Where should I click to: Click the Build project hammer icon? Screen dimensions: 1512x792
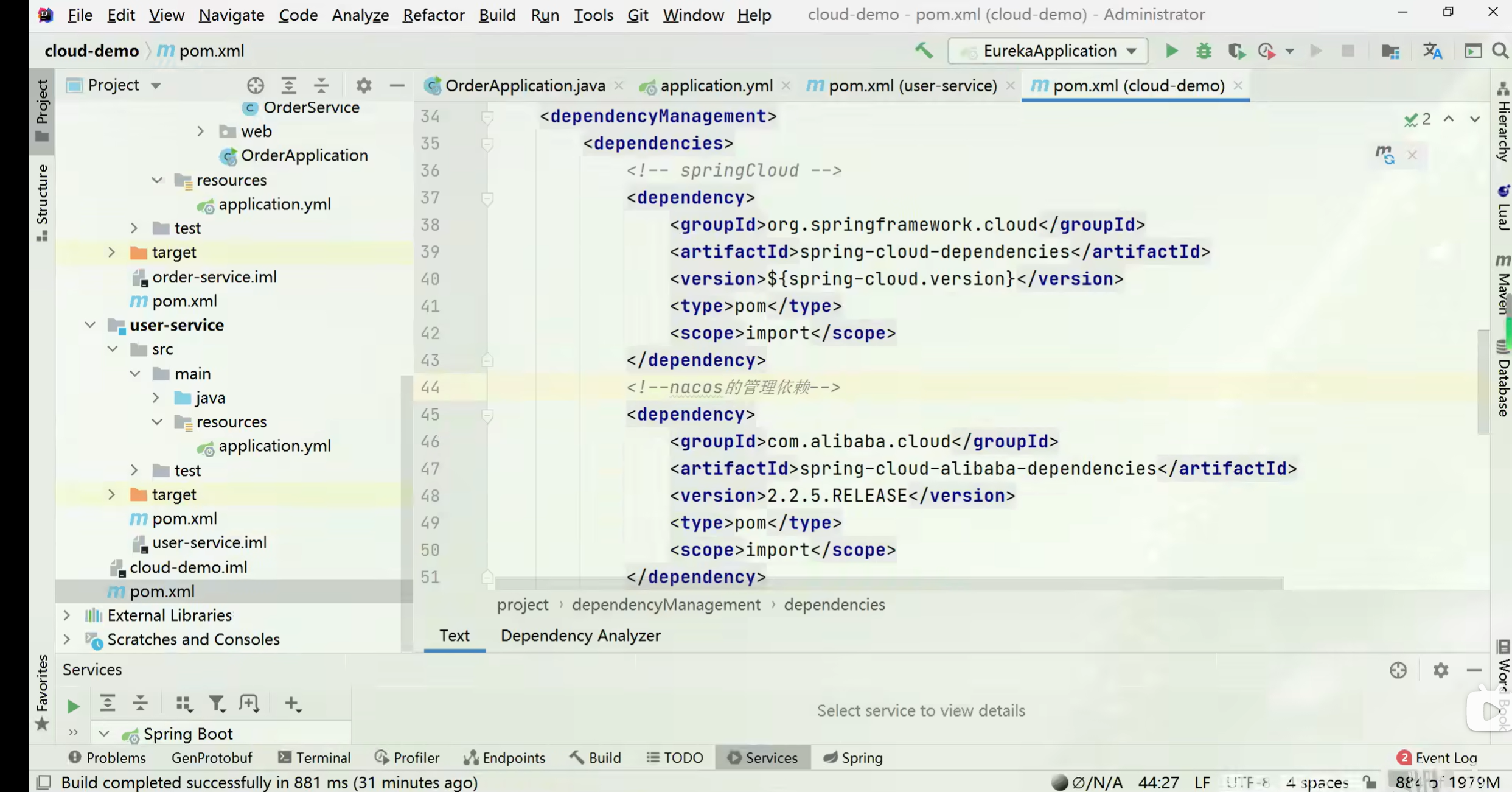(x=924, y=51)
